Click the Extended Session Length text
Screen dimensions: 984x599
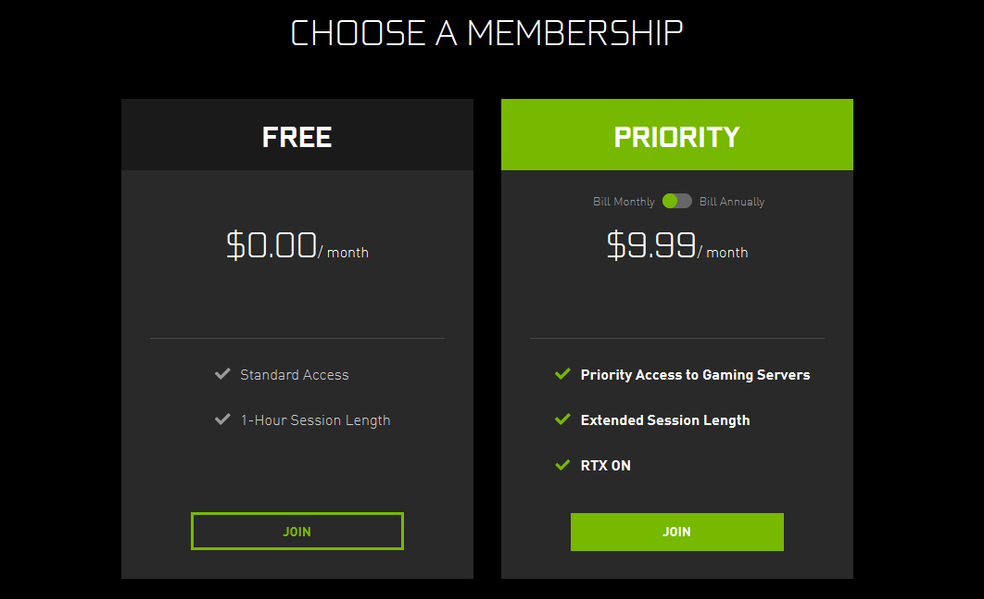(665, 420)
